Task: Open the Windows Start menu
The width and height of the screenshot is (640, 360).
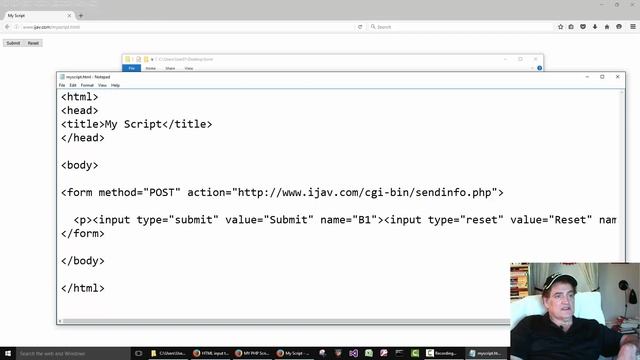Action: 8,353
